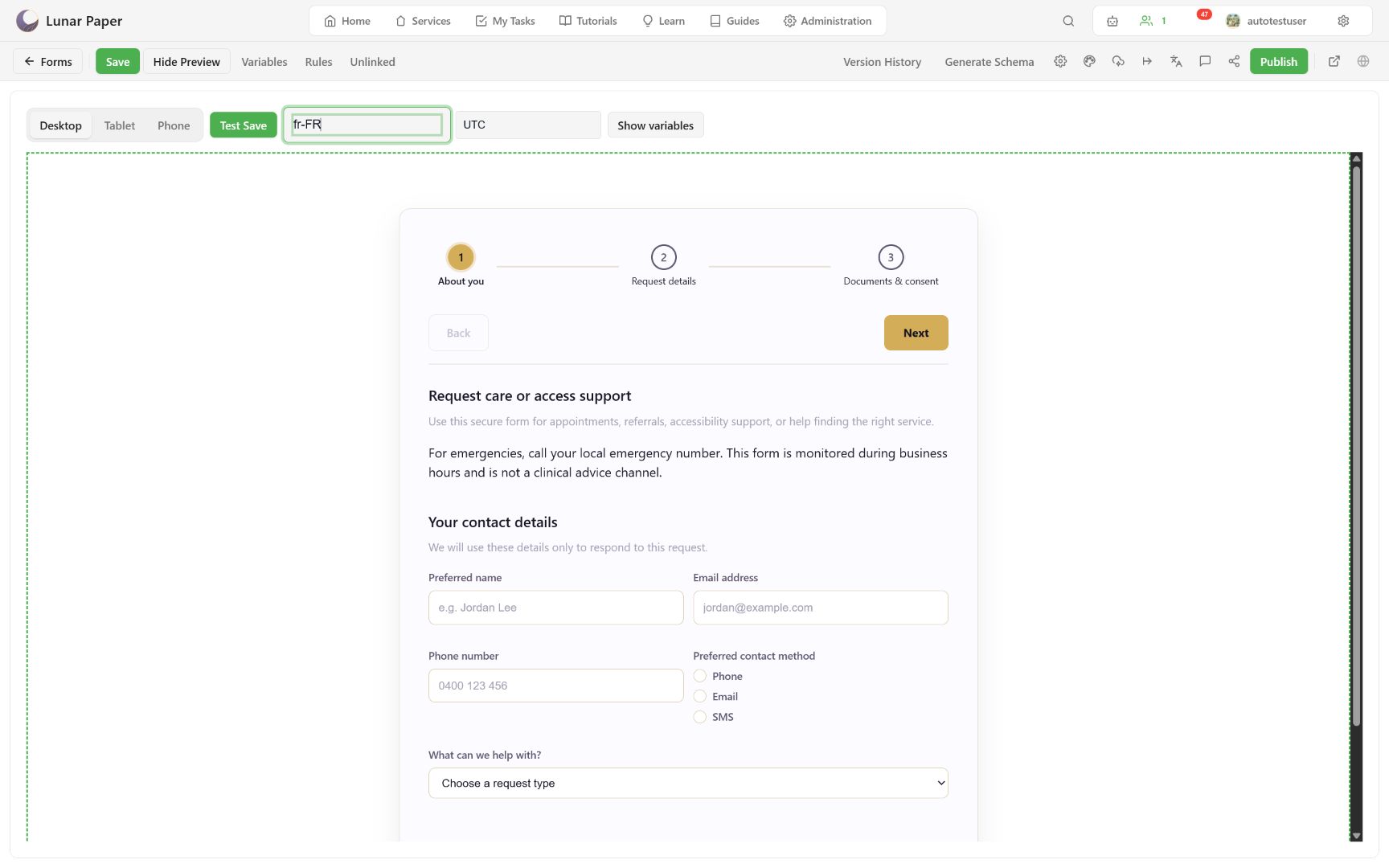Select the SMS contact method radio

coord(700,717)
